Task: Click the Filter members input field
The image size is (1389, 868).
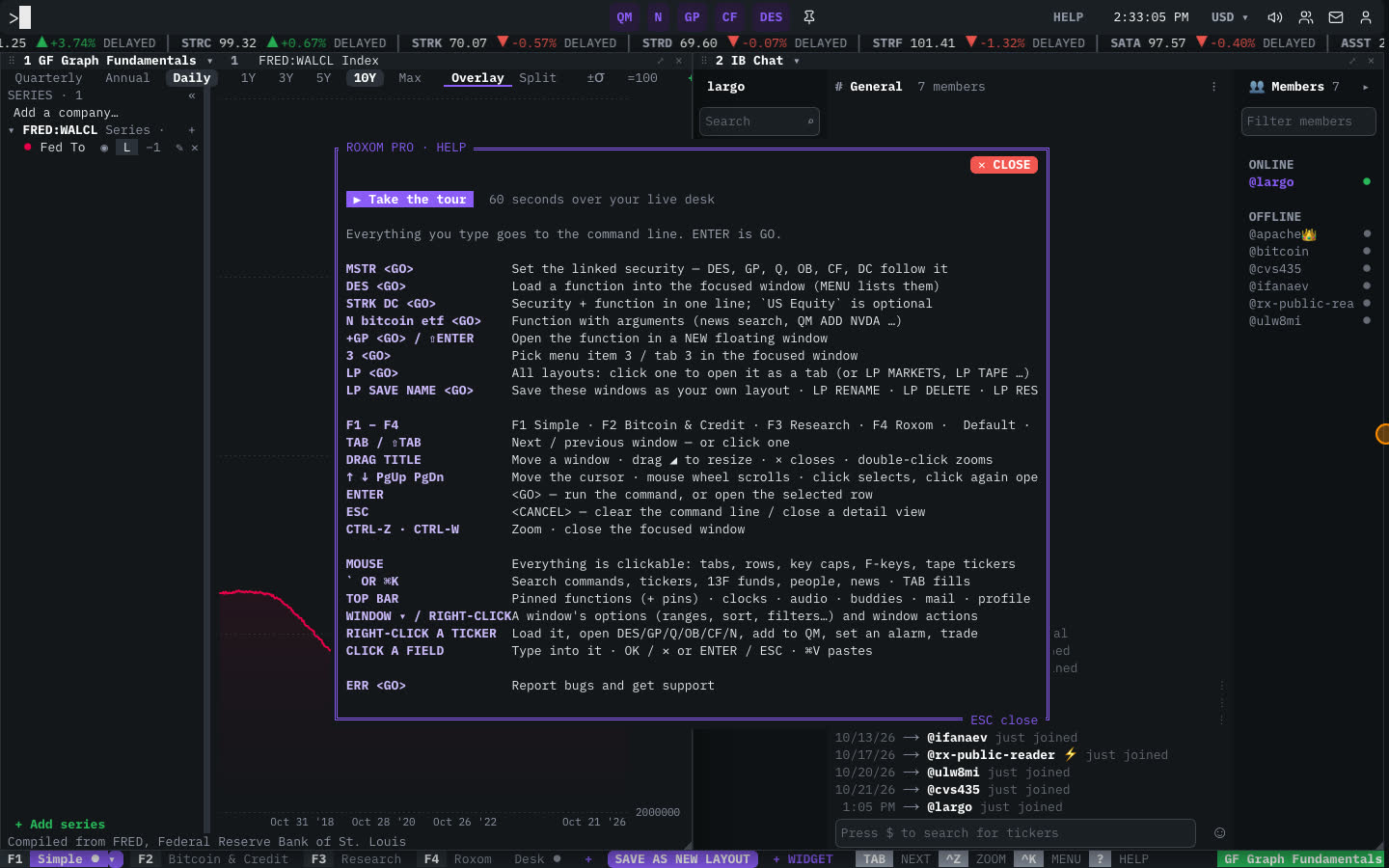Action: tap(1308, 122)
